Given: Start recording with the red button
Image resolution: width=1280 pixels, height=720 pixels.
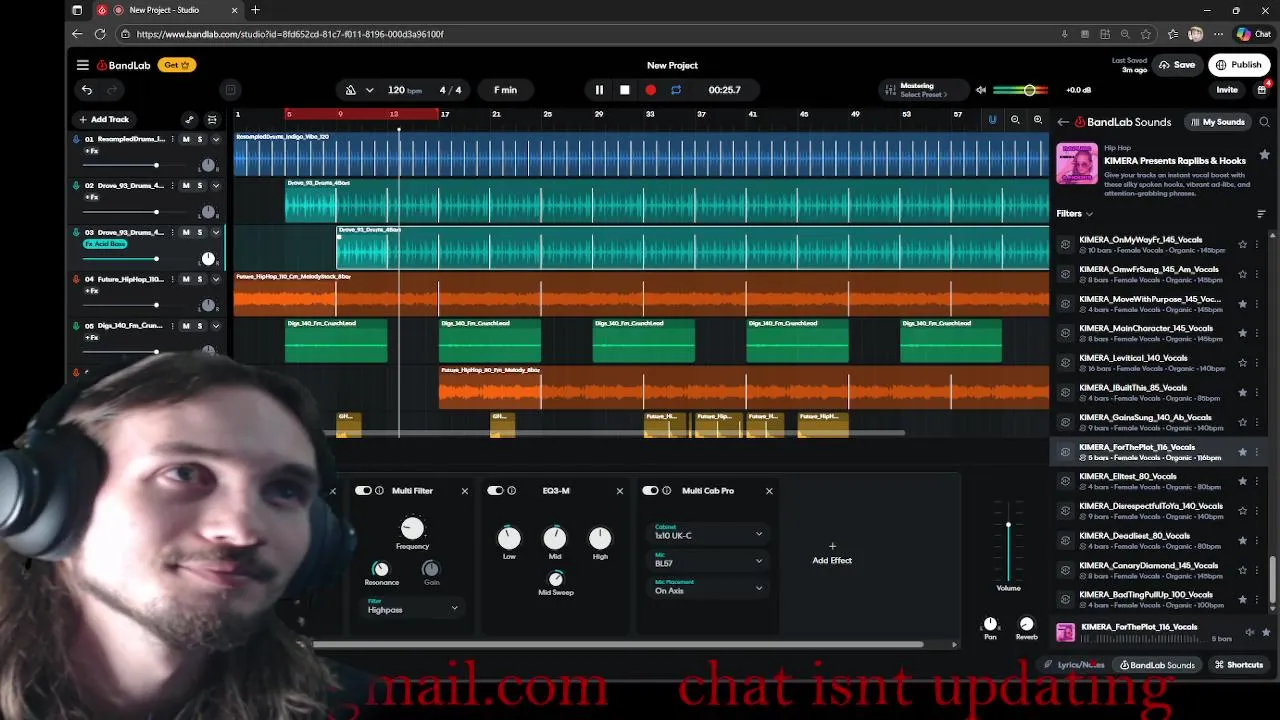Looking at the screenshot, I should coord(651,90).
